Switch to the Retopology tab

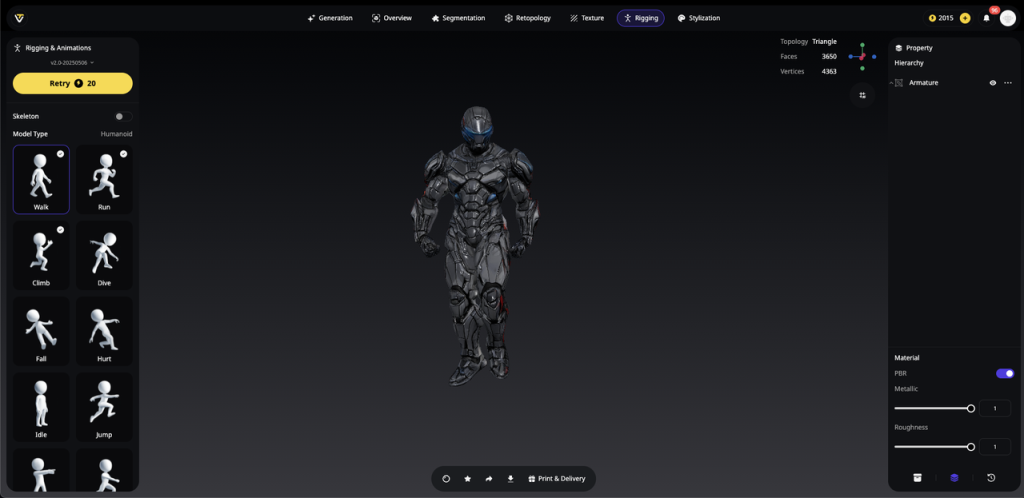coord(528,18)
